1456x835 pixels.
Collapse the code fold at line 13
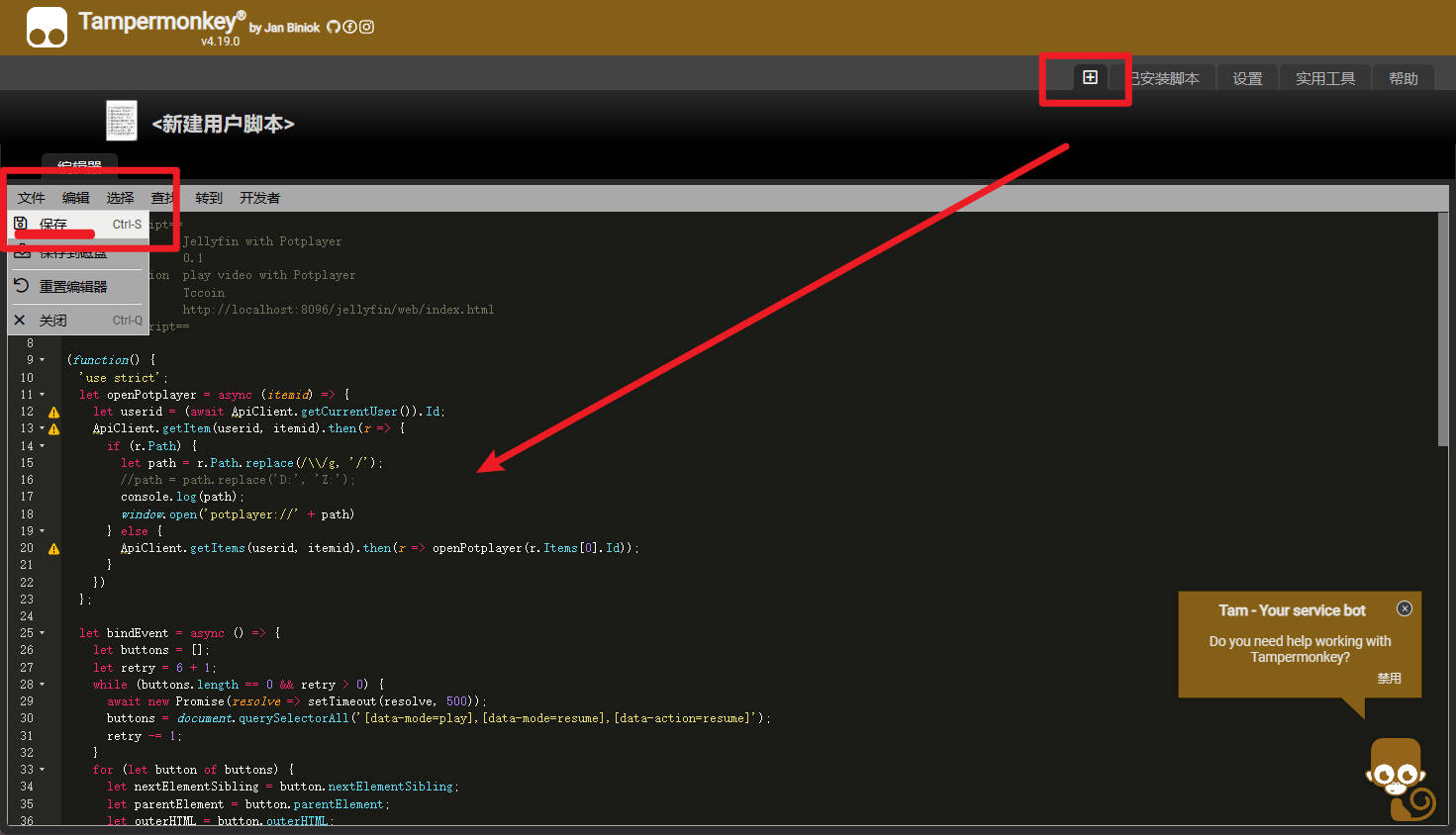point(42,428)
